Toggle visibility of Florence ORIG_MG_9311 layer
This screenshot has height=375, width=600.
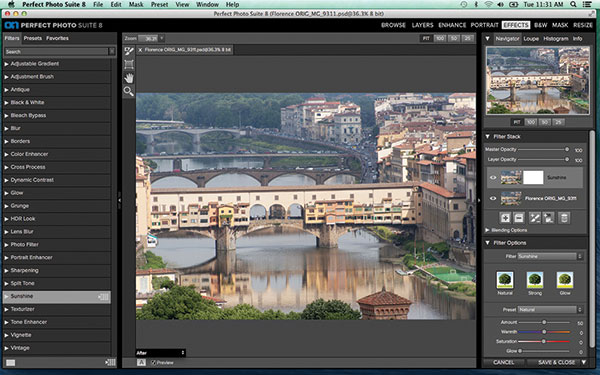click(493, 198)
